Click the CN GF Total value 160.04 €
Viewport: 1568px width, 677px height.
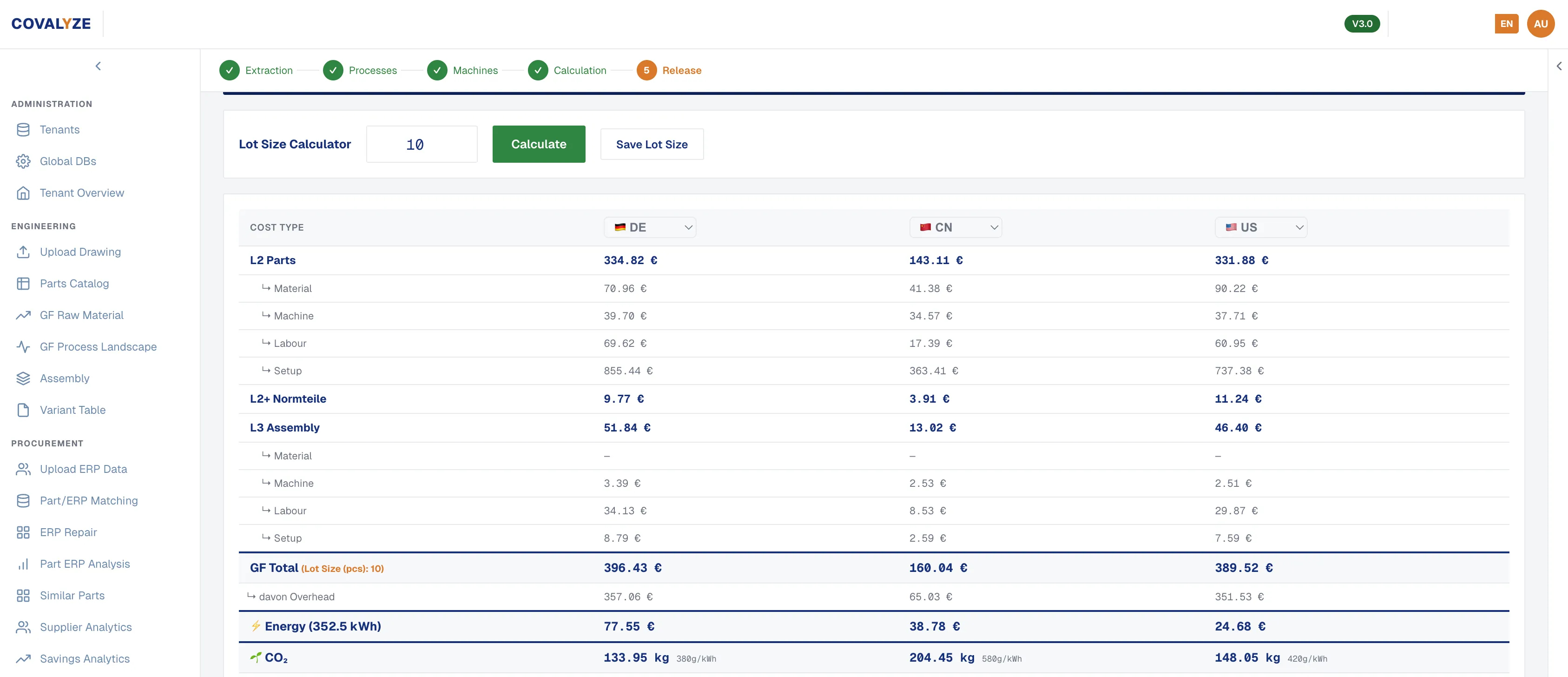pyautogui.click(x=937, y=568)
